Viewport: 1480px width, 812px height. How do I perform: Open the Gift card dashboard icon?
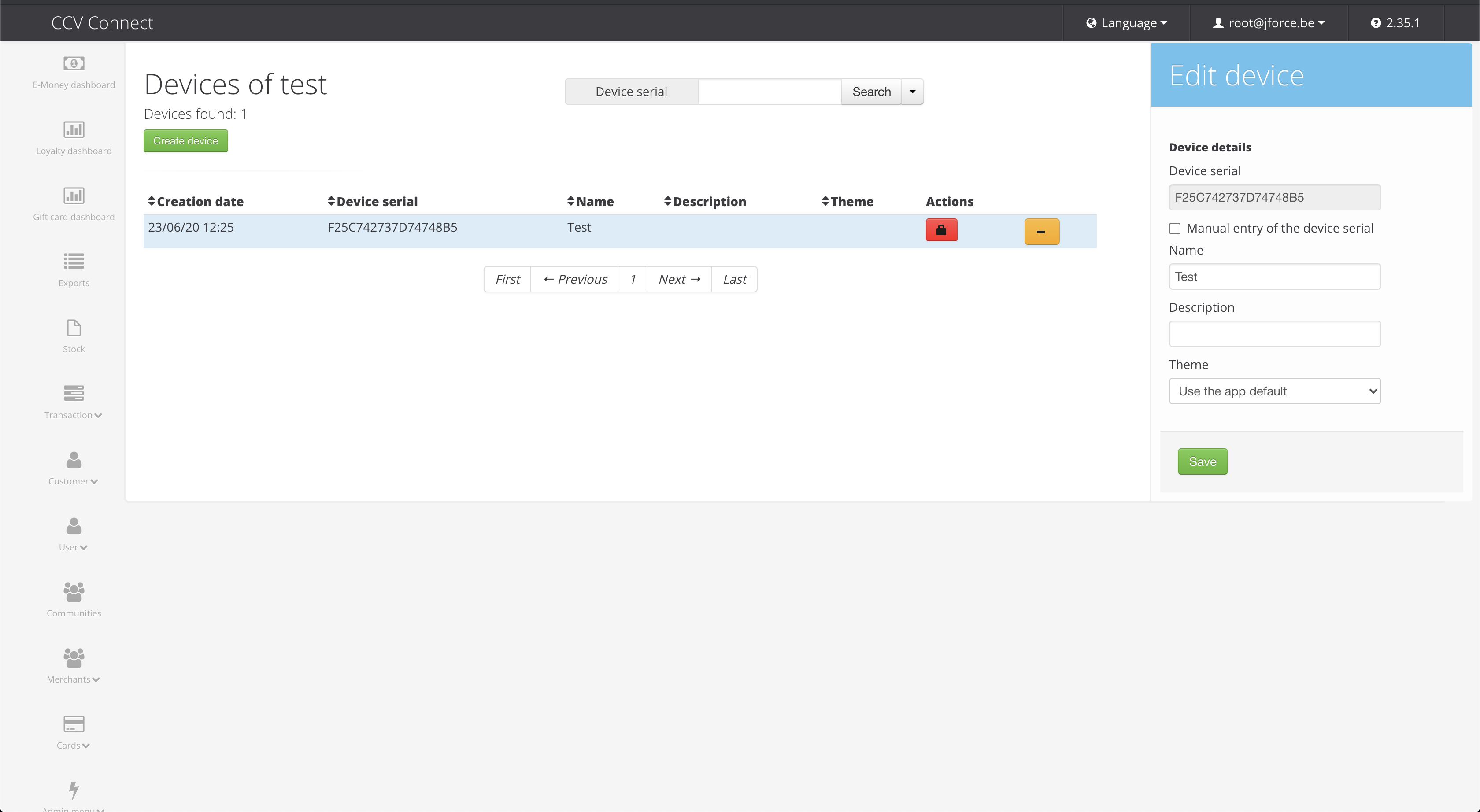point(74,195)
